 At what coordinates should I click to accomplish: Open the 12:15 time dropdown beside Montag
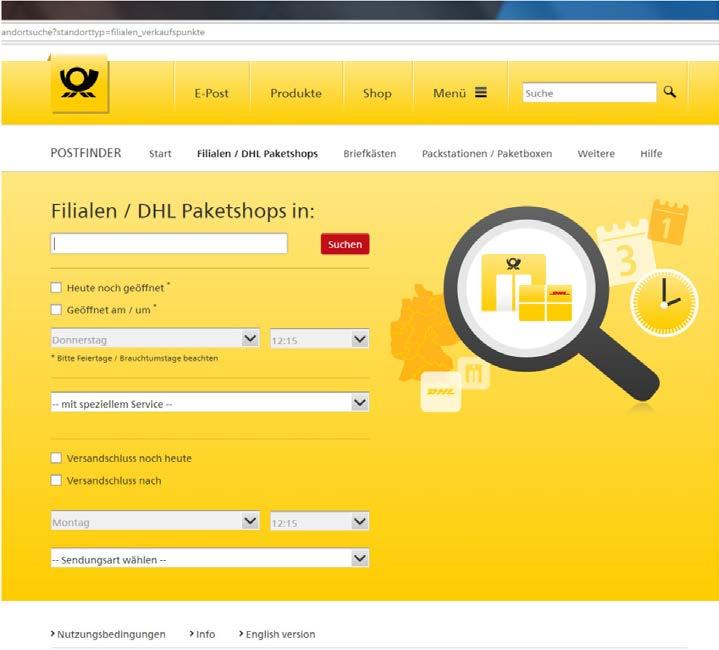[x=320, y=522]
